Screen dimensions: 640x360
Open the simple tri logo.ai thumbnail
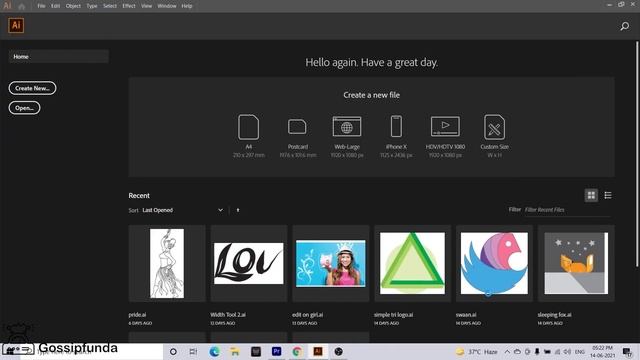coord(413,263)
